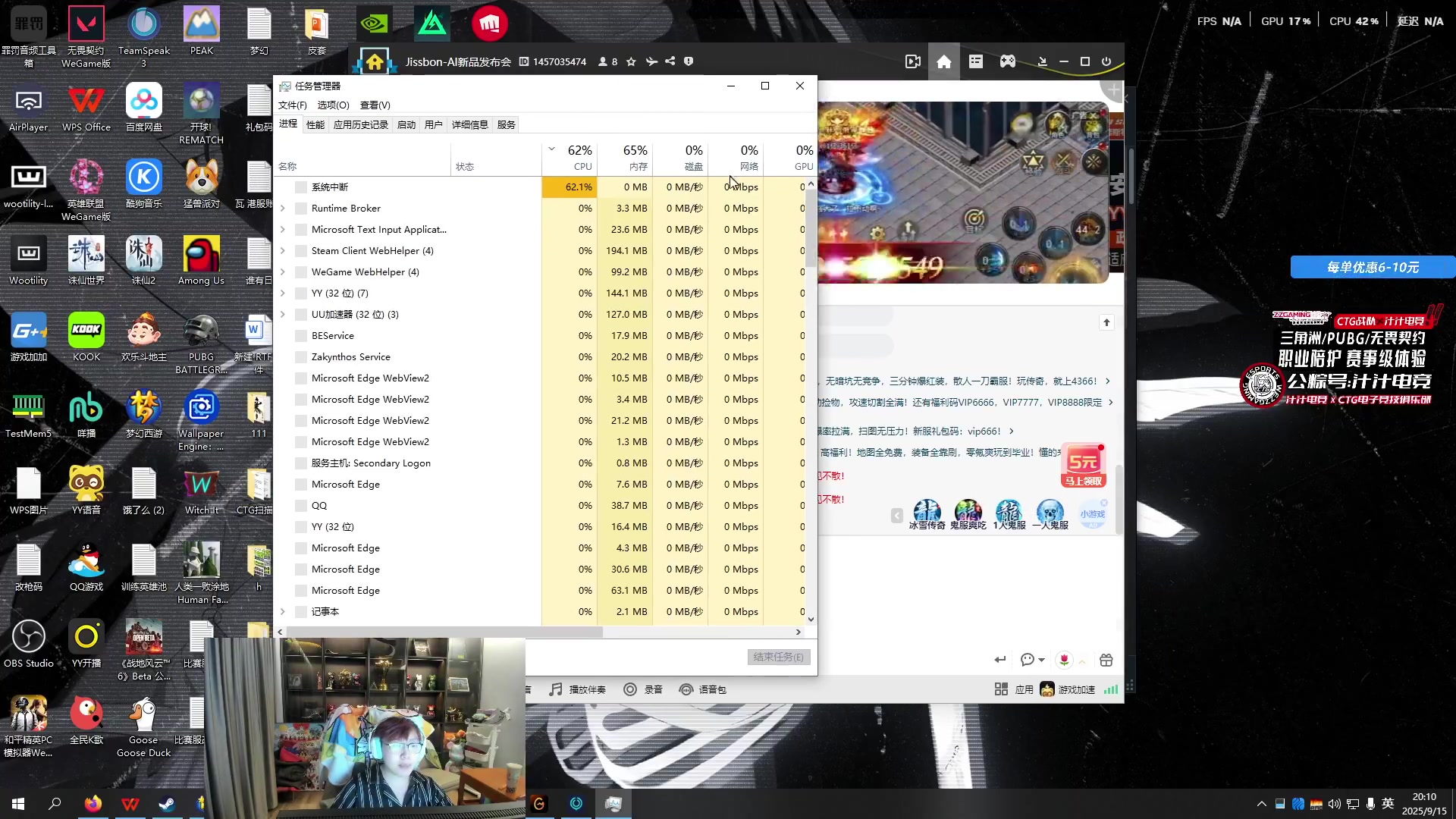
Task: Select the BEService process row
Action: coord(540,335)
